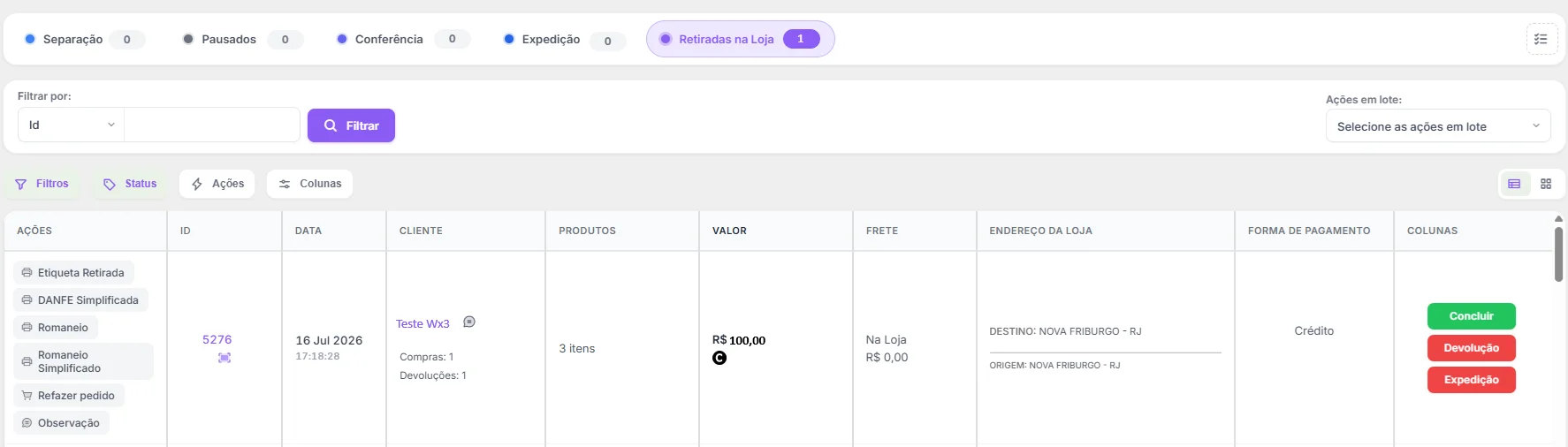Click the 'Crédito' payment cell

1314,330
